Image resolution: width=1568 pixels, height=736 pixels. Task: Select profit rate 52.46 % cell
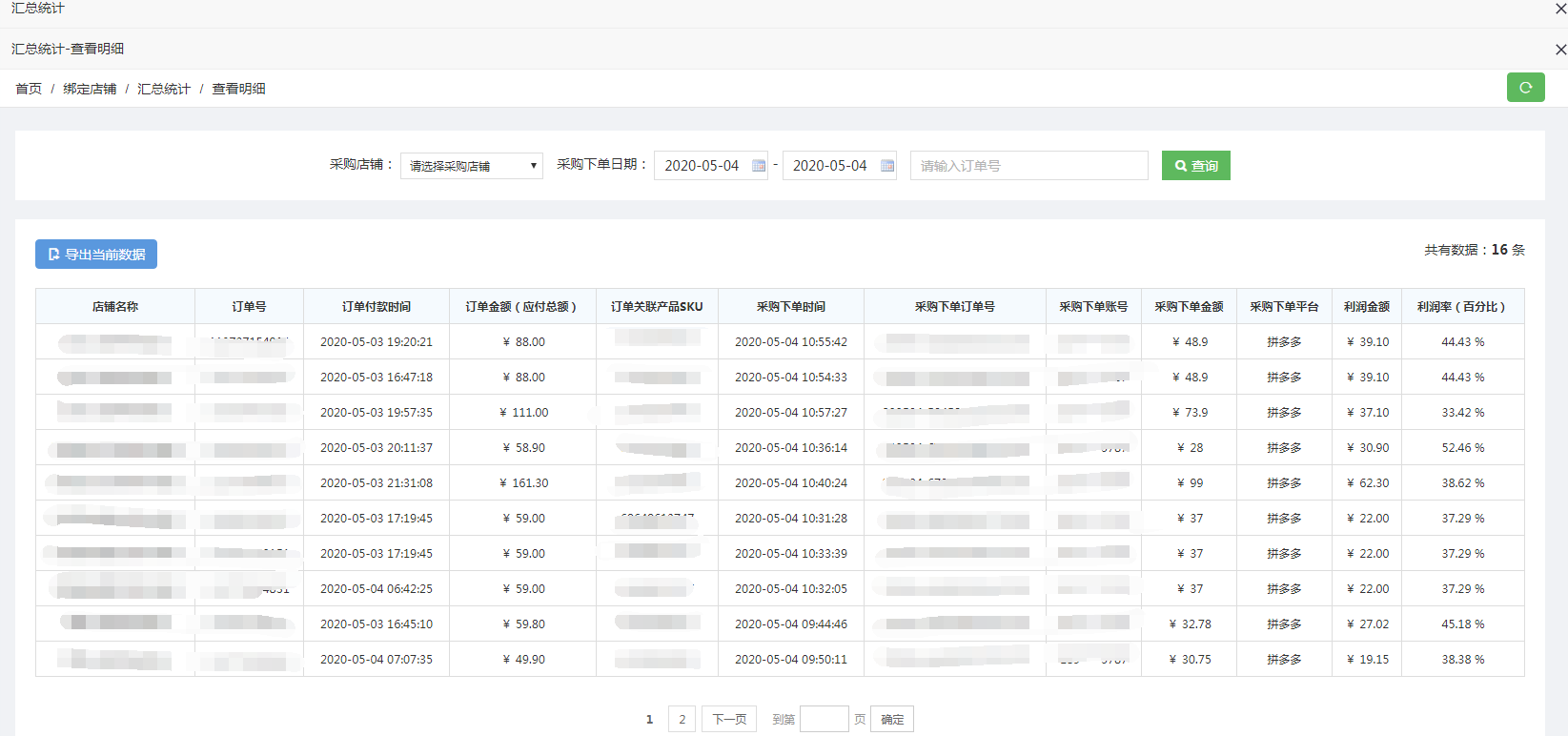click(x=1463, y=448)
